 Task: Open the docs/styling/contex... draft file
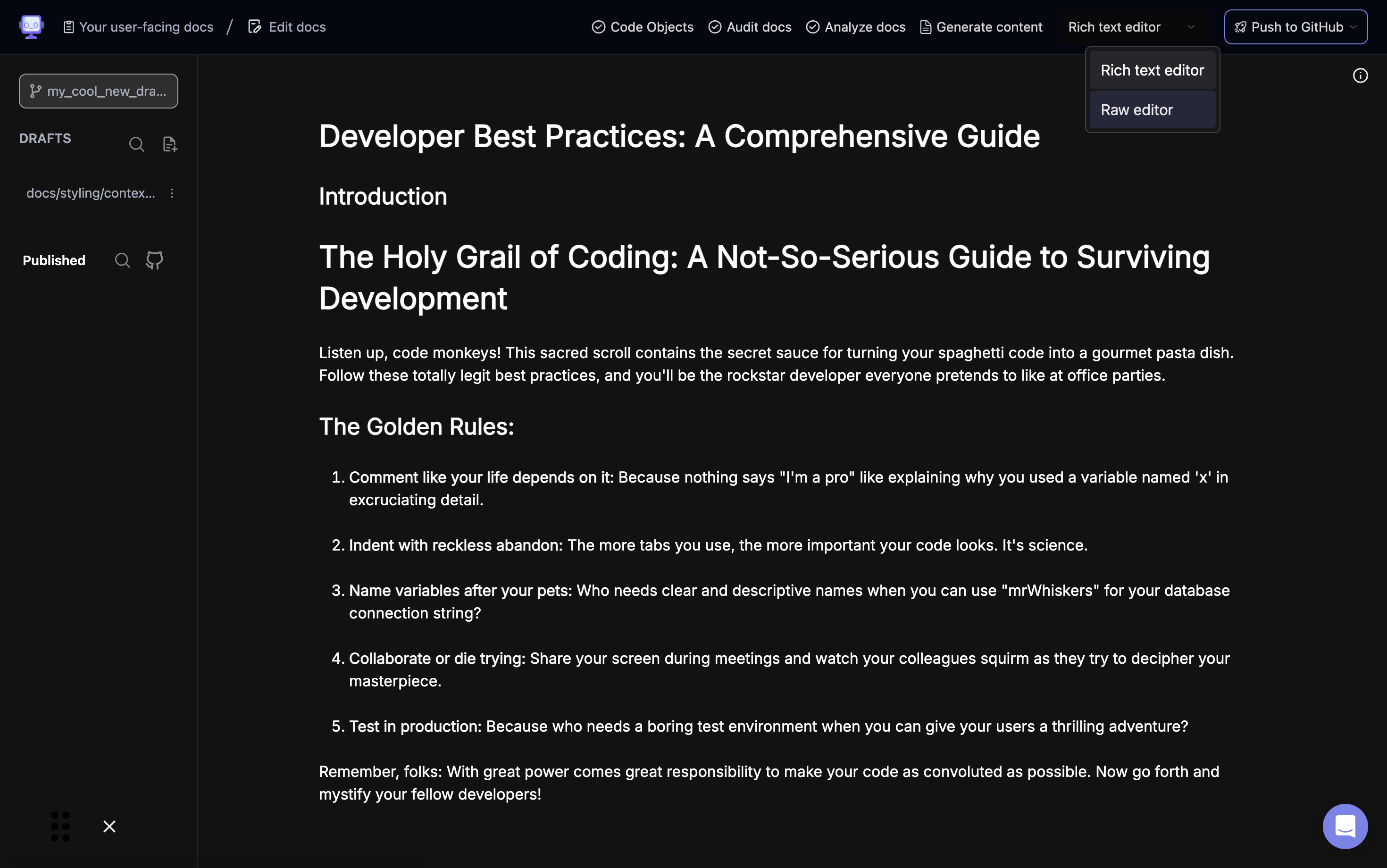click(x=91, y=193)
